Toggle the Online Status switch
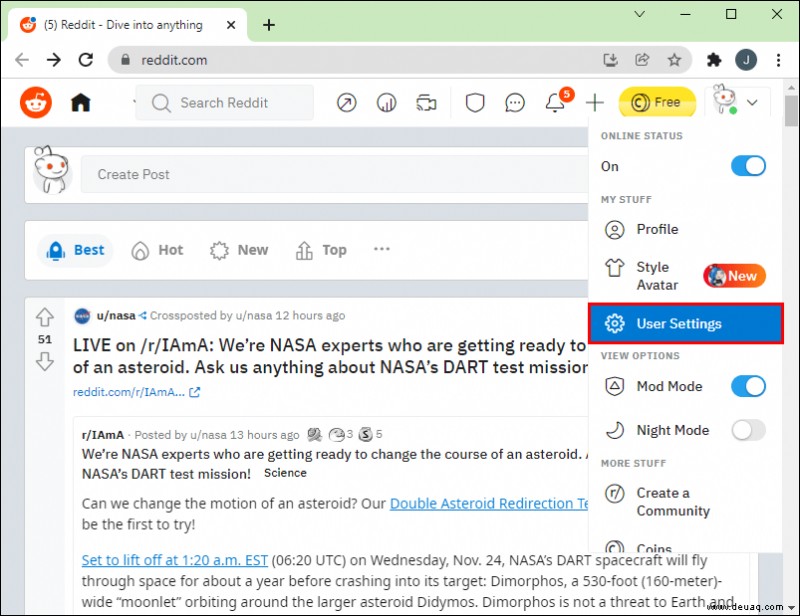The width and height of the screenshot is (800, 616). coord(748,166)
